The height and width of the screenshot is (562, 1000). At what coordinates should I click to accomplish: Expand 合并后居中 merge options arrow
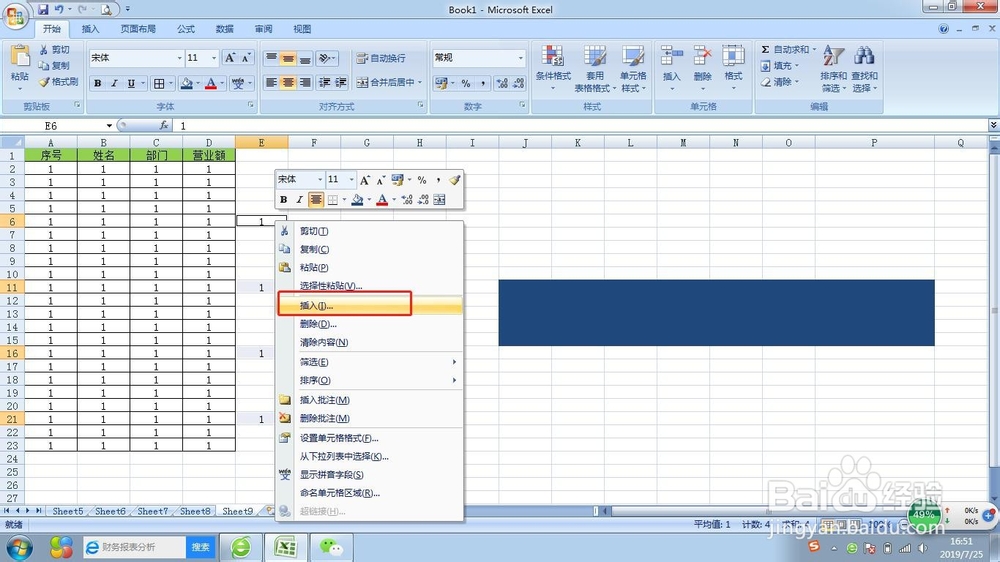(420, 82)
